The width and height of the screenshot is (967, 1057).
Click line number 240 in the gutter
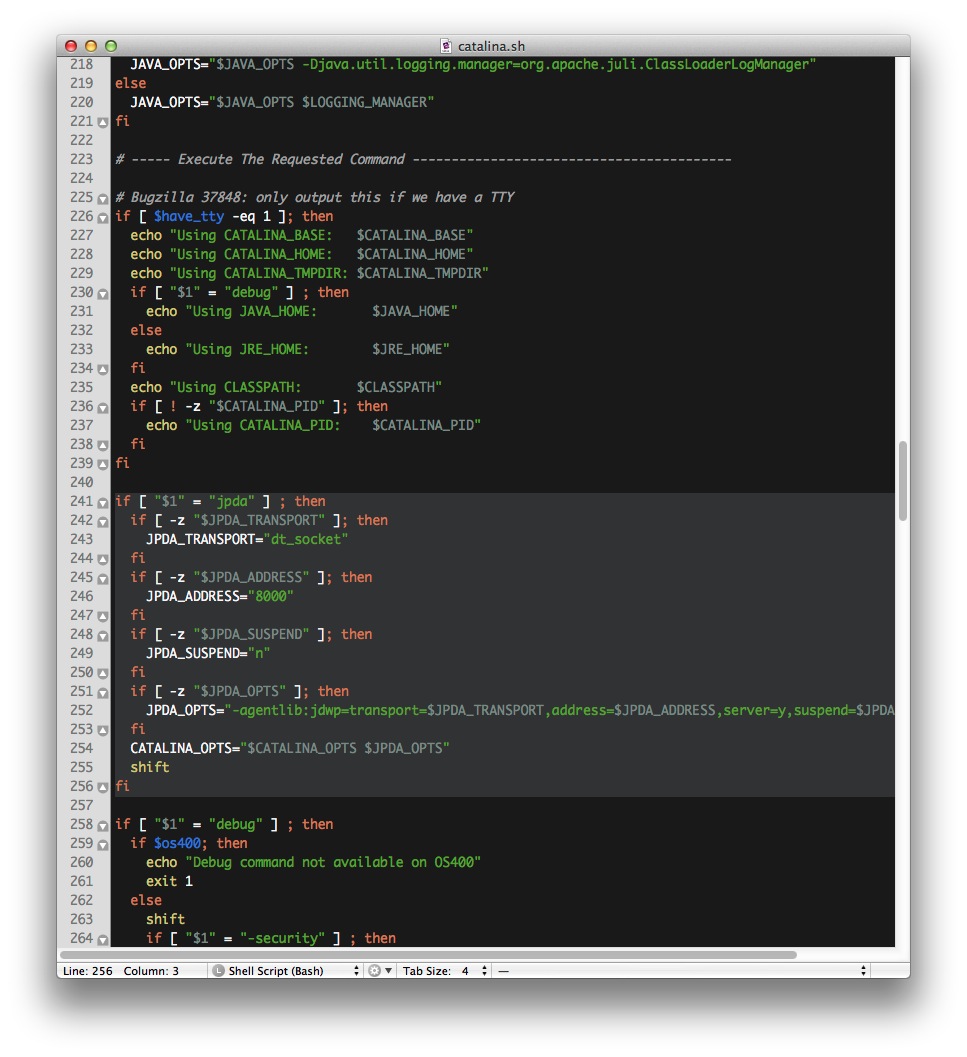point(82,482)
